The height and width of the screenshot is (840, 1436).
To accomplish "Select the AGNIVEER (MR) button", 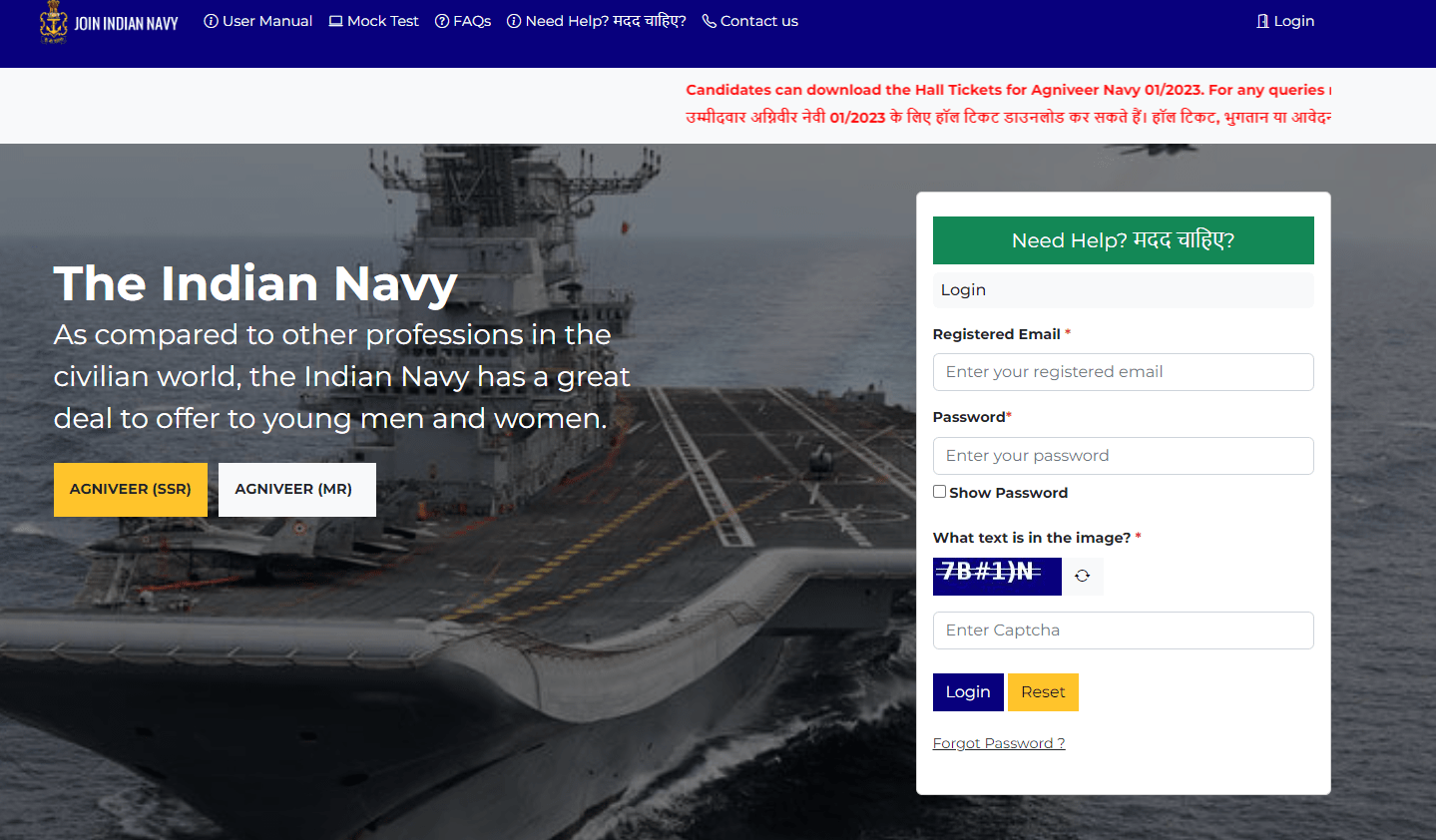I will [296, 489].
